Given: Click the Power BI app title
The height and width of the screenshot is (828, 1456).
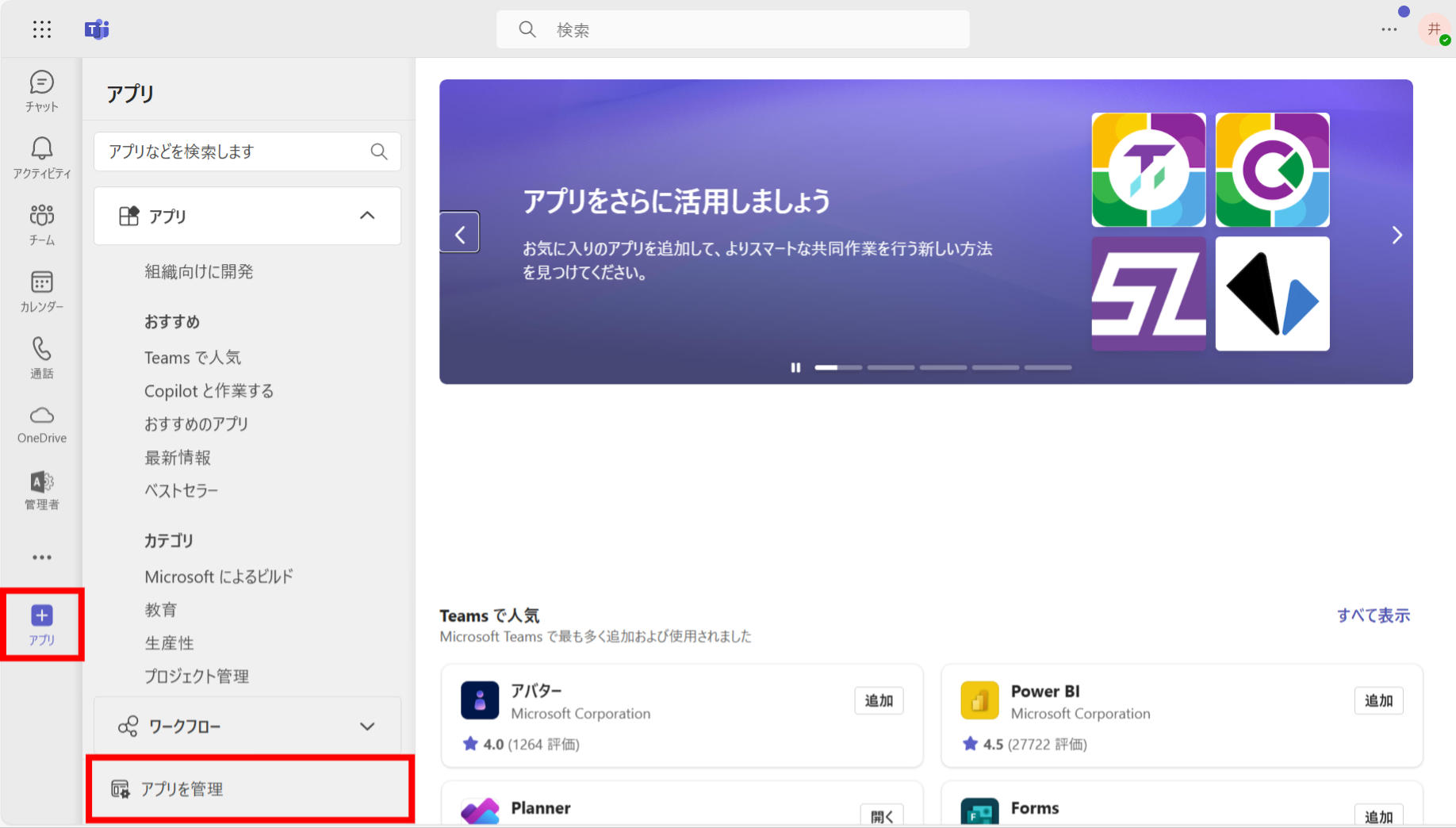Looking at the screenshot, I should point(1045,691).
